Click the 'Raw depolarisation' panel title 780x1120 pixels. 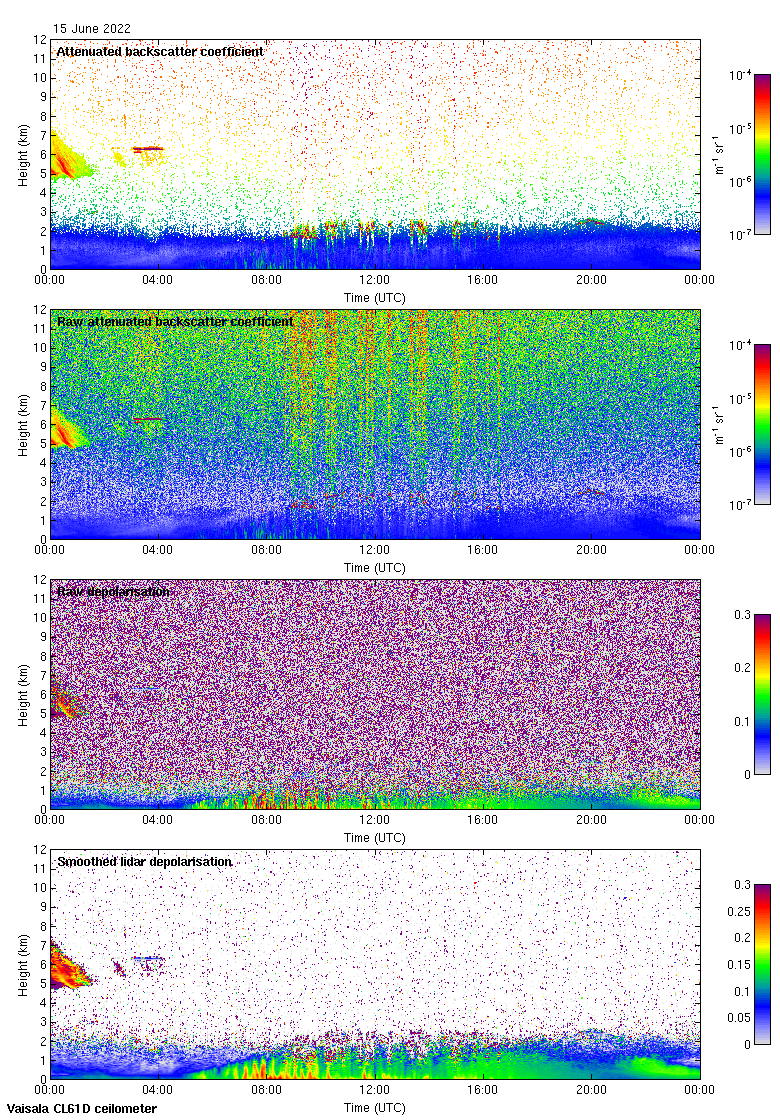[x=113, y=592]
